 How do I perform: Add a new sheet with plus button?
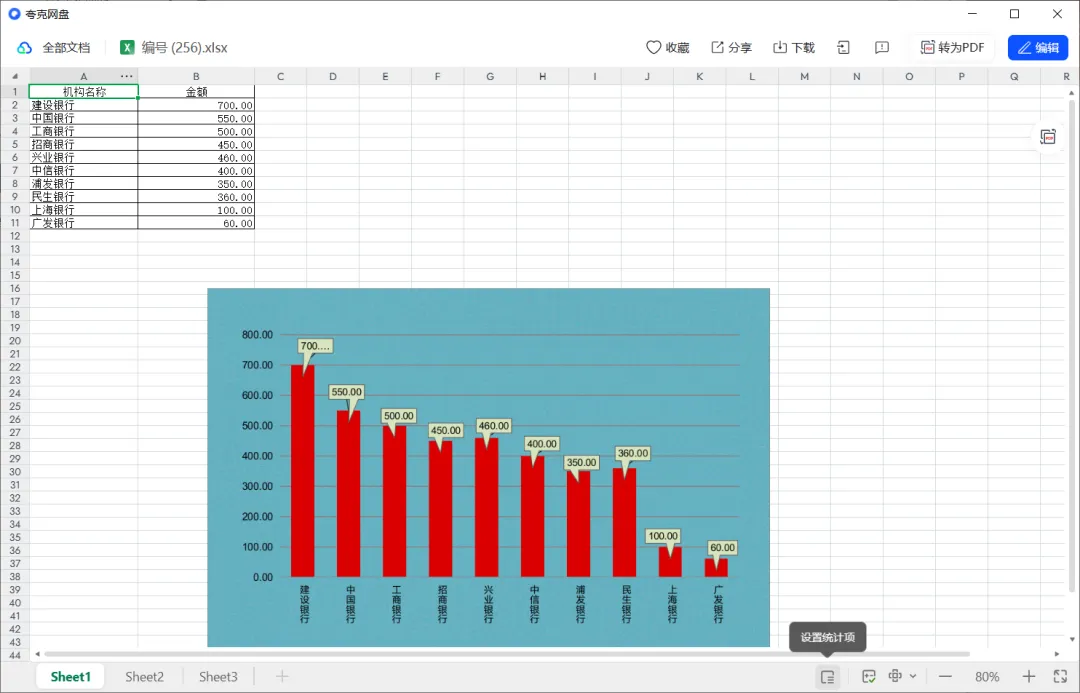(x=282, y=676)
